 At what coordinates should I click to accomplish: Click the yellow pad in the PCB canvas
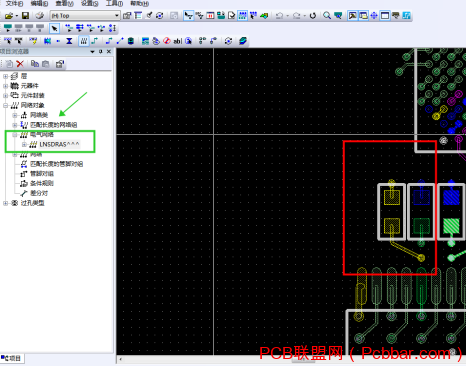coord(392,197)
